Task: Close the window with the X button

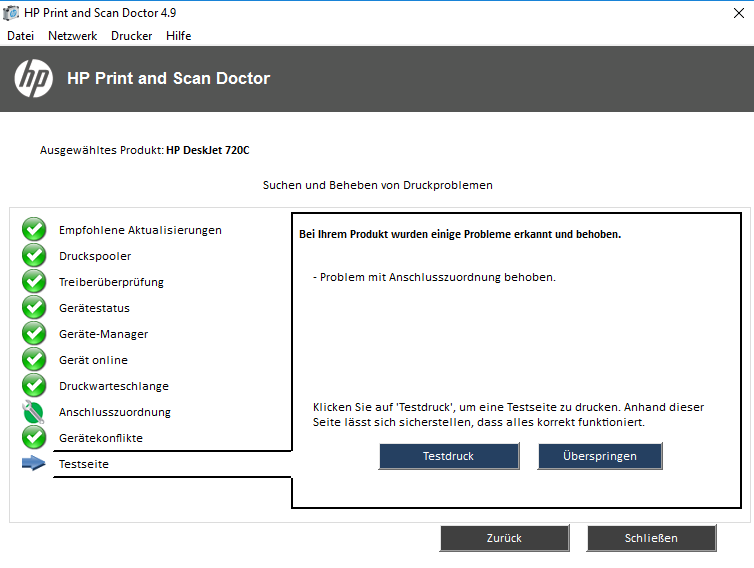Action: (739, 13)
